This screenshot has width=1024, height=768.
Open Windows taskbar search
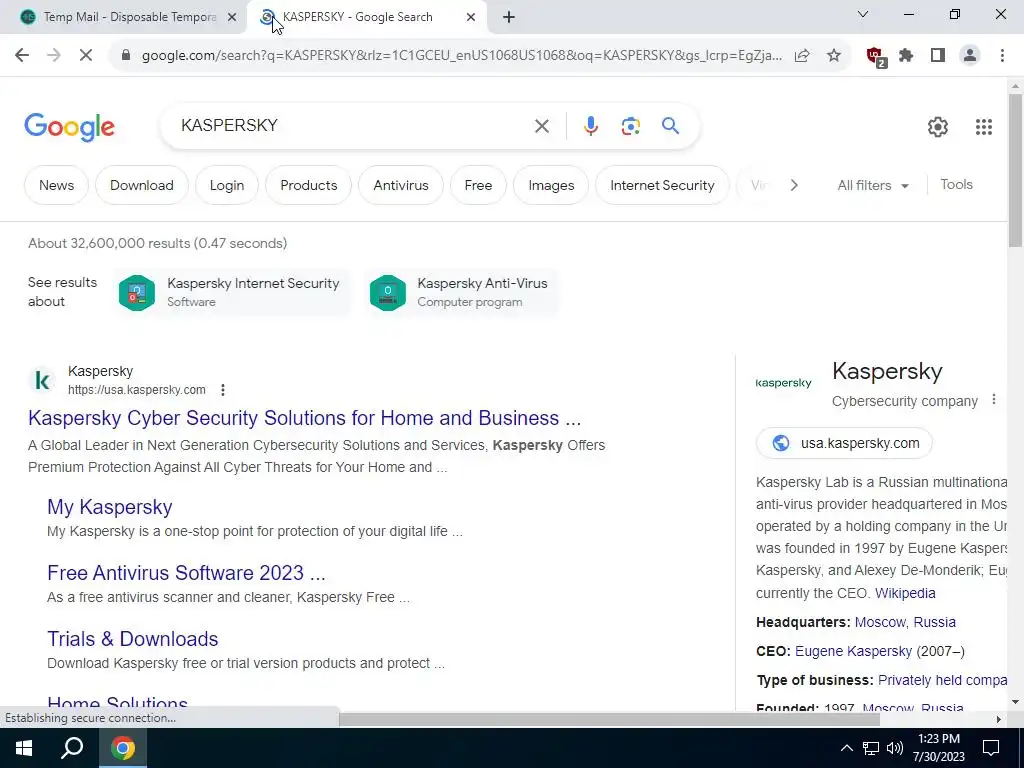[x=72, y=748]
